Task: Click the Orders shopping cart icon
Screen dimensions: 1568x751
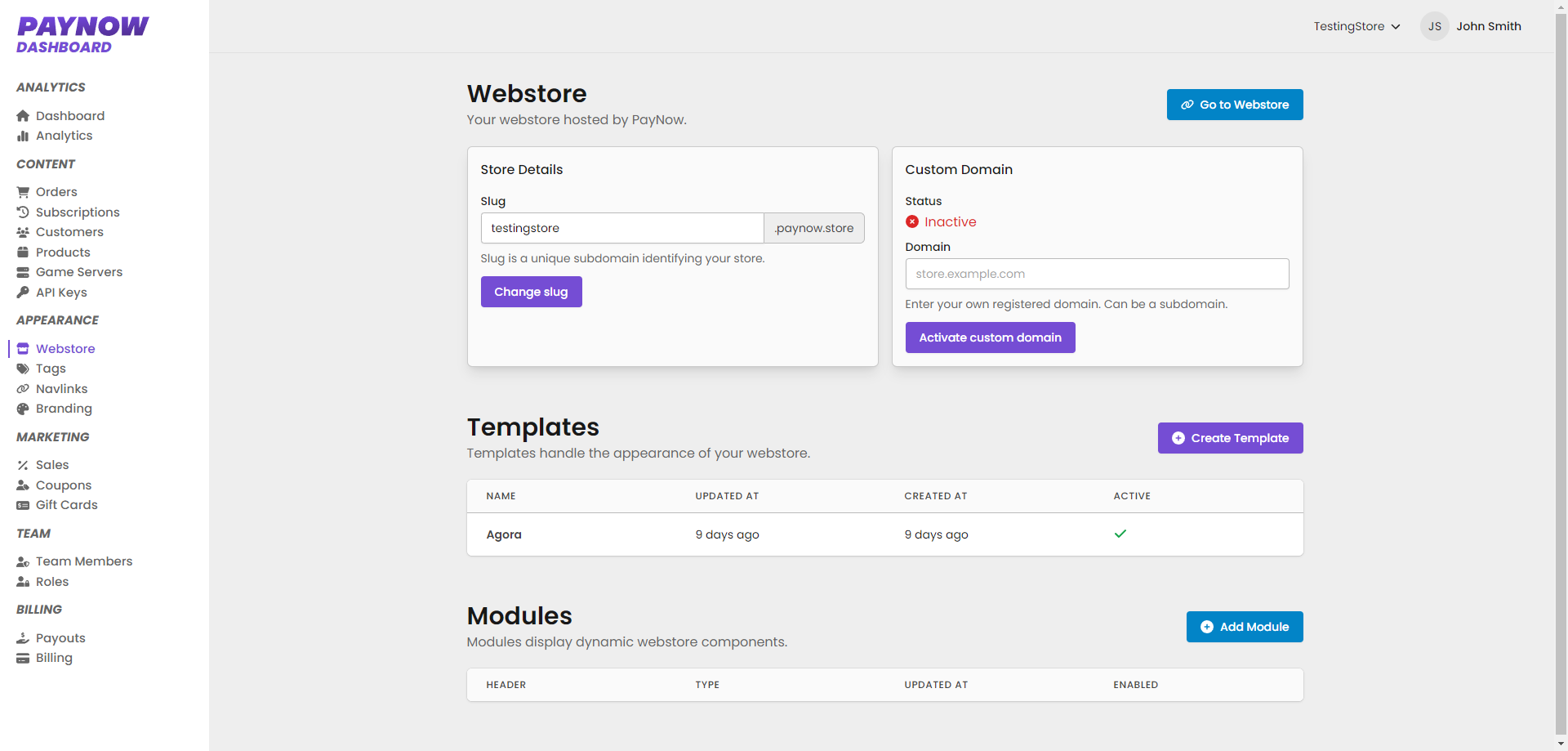Action: [x=23, y=192]
